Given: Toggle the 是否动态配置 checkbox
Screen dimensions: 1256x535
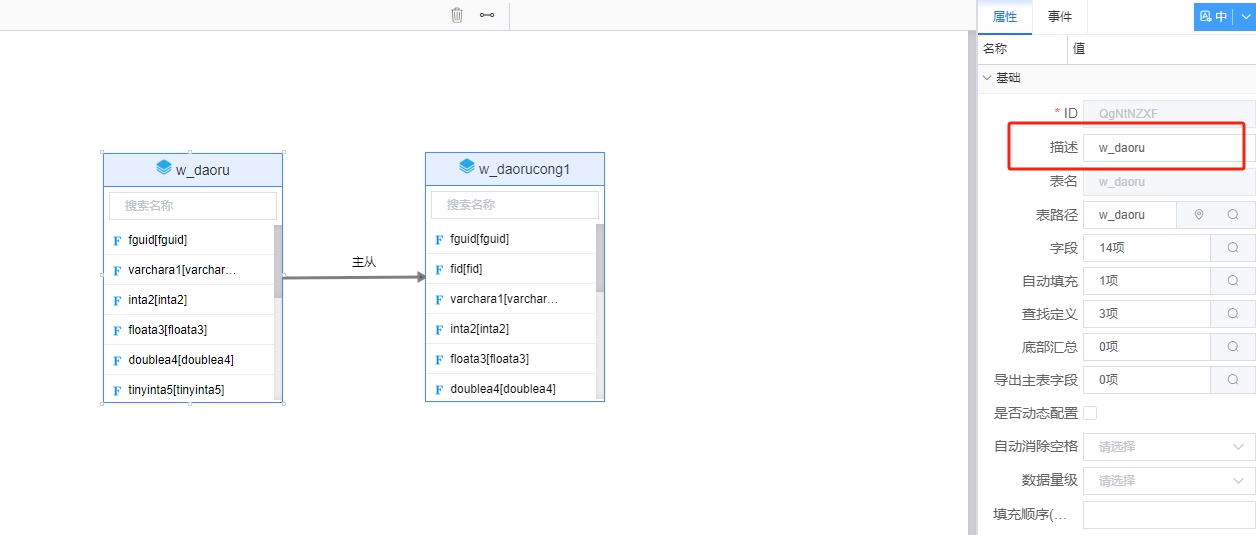Looking at the screenshot, I should pyautogui.click(x=1090, y=413).
